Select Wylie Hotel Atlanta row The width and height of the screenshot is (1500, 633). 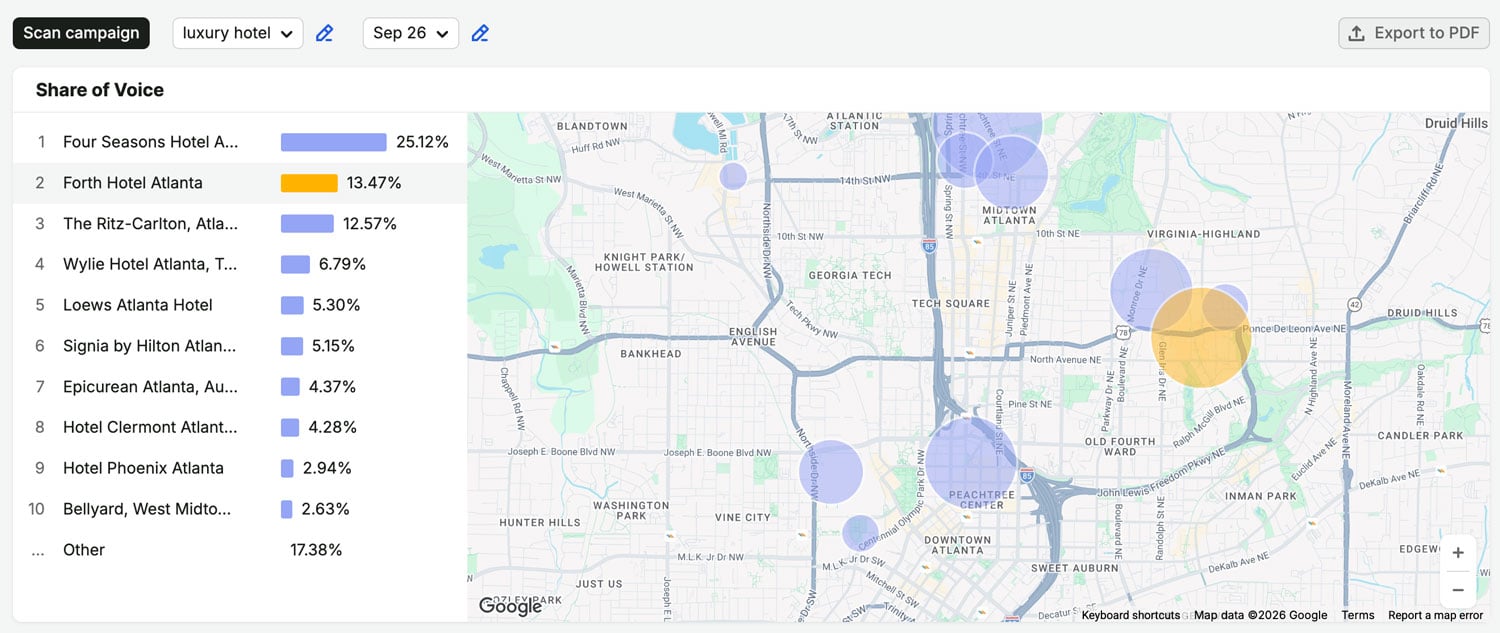point(240,264)
